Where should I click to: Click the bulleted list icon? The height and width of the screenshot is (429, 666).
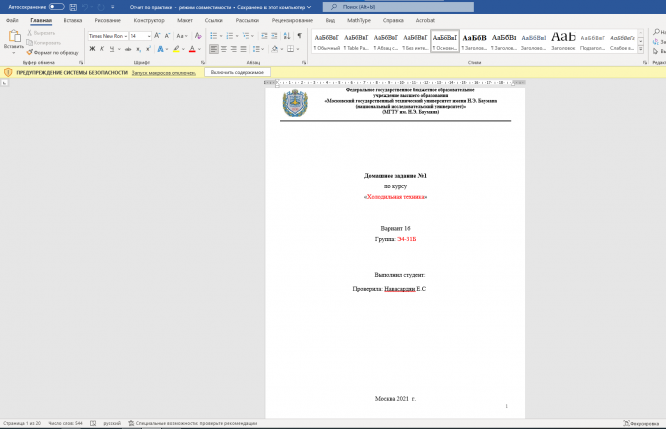coord(214,36)
